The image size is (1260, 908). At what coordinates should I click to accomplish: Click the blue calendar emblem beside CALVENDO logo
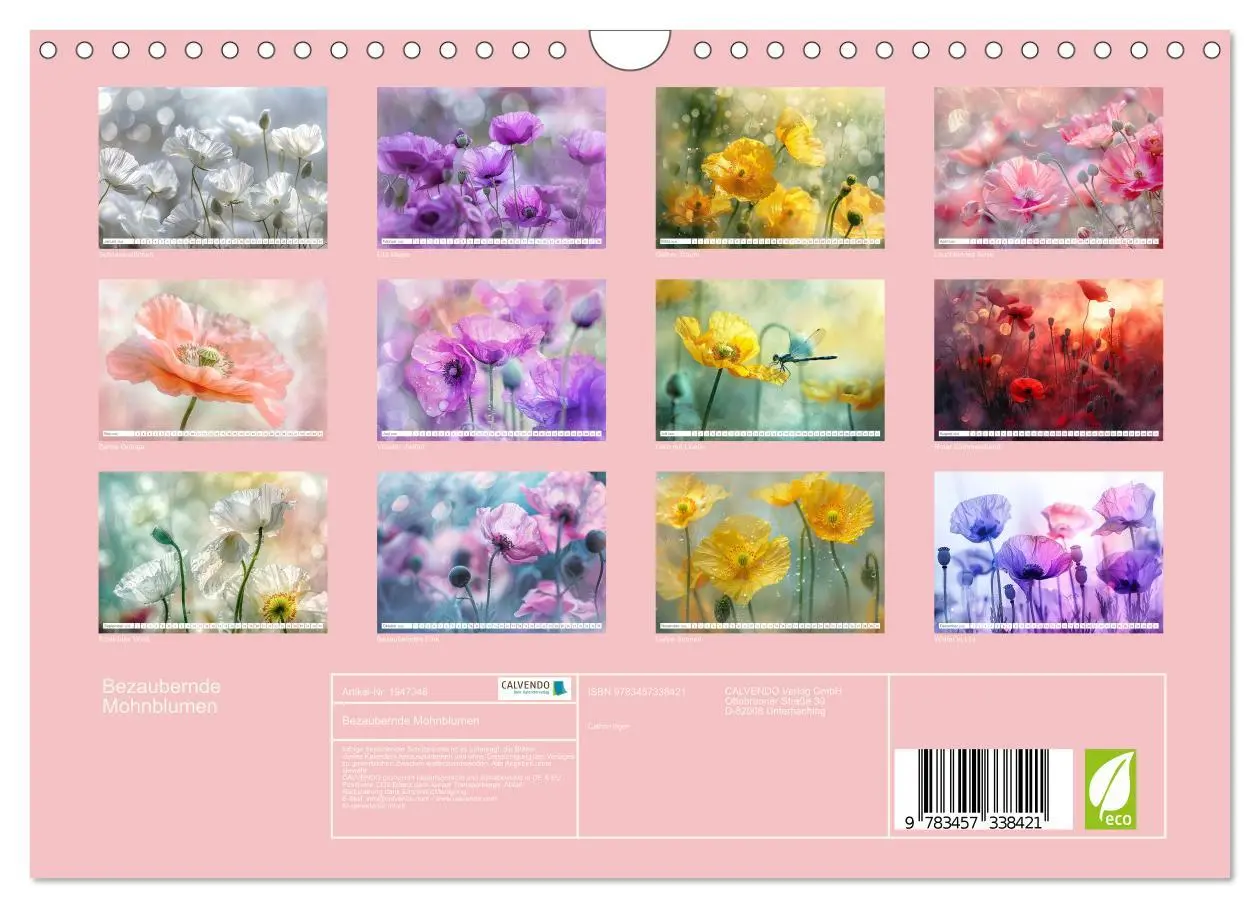point(557,689)
